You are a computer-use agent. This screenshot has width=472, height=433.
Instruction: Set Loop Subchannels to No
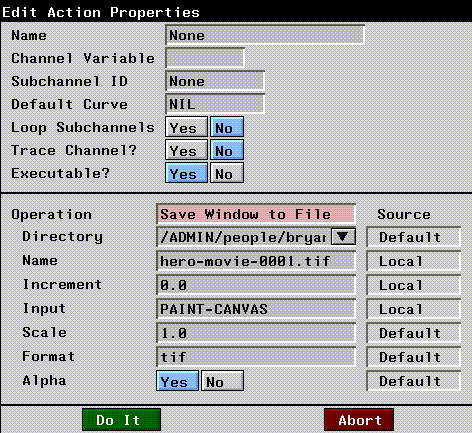pyautogui.click(x=227, y=127)
